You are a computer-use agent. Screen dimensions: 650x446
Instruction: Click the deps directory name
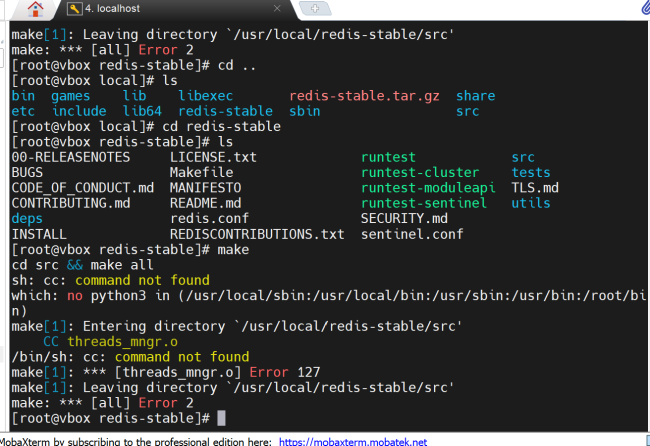(x=27, y=218)
